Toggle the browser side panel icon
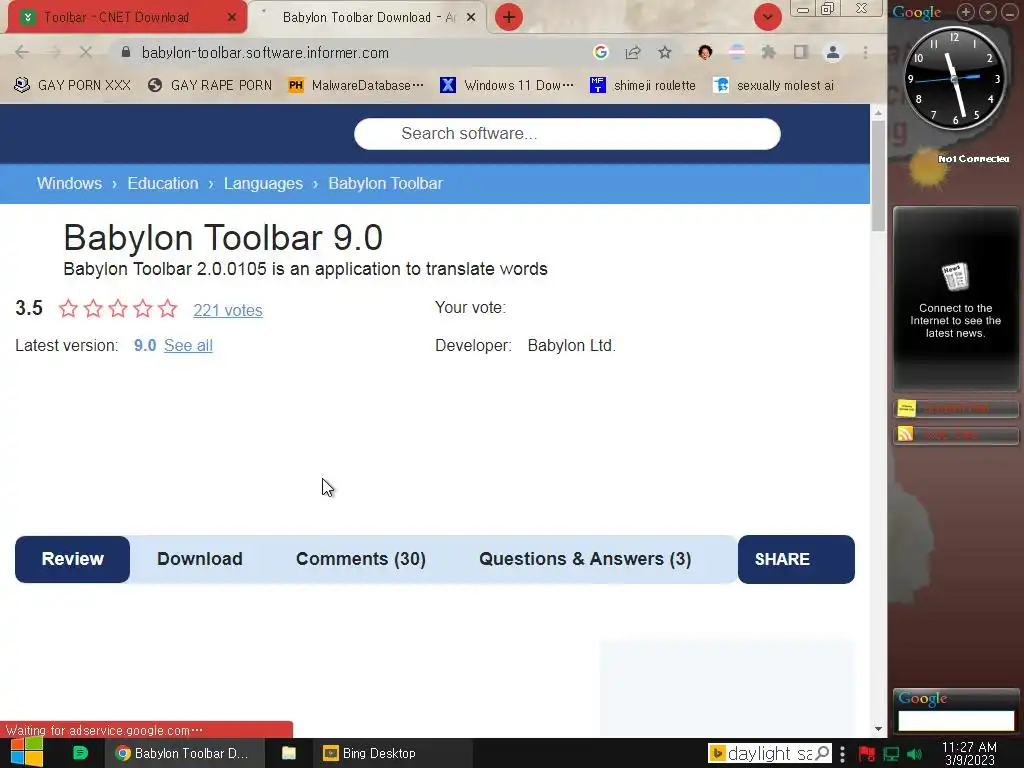Screen dimensions: 1024x768 click(x=801, y=52)
